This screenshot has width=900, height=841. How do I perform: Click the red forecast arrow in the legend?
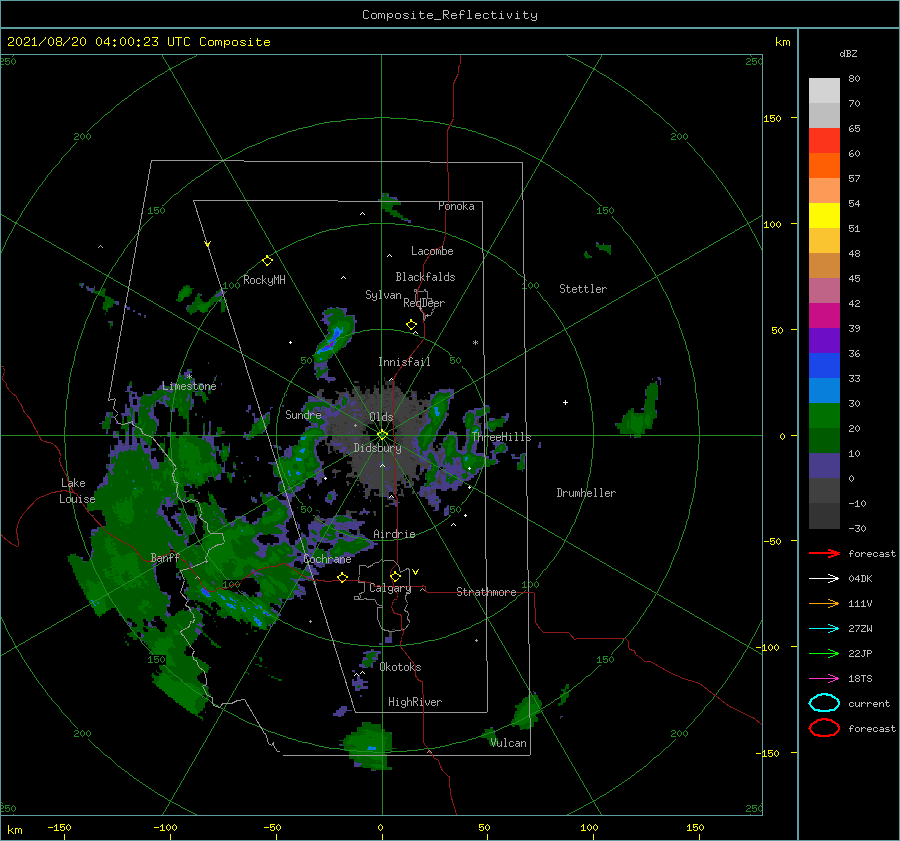(824, 553)
